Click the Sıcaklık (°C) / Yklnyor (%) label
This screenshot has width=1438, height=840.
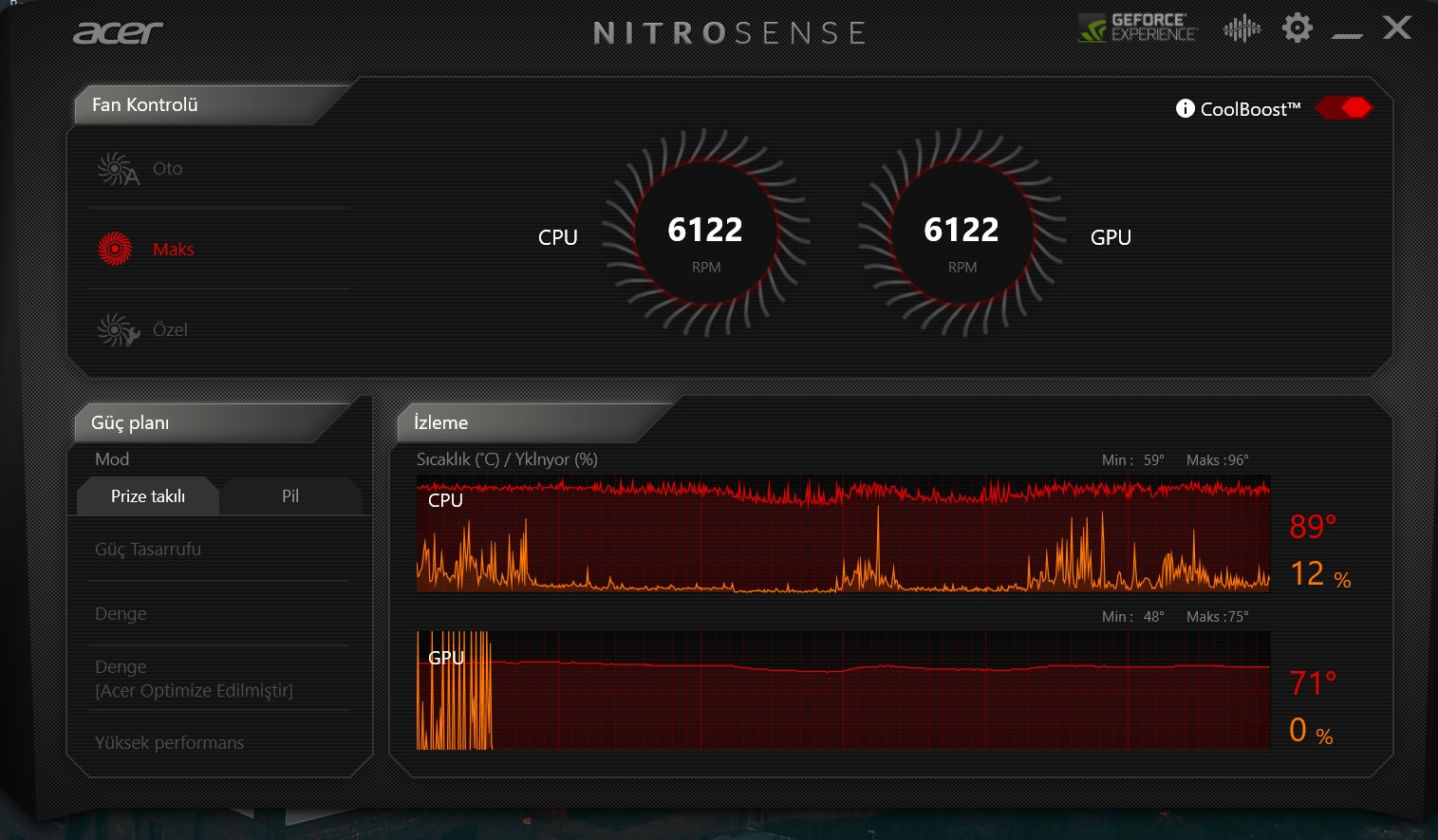click(x=507, y=459)
